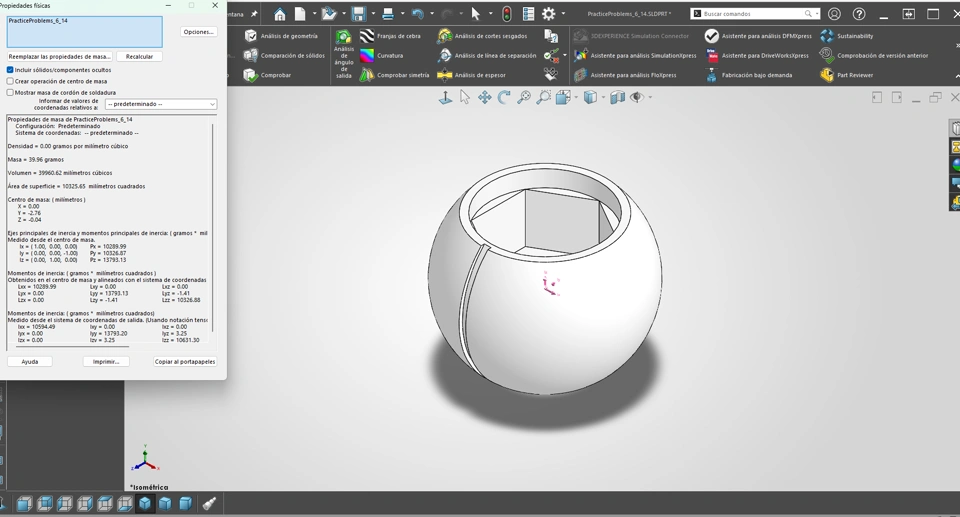Click the Home icon in top toolbar

coord(280,14)
